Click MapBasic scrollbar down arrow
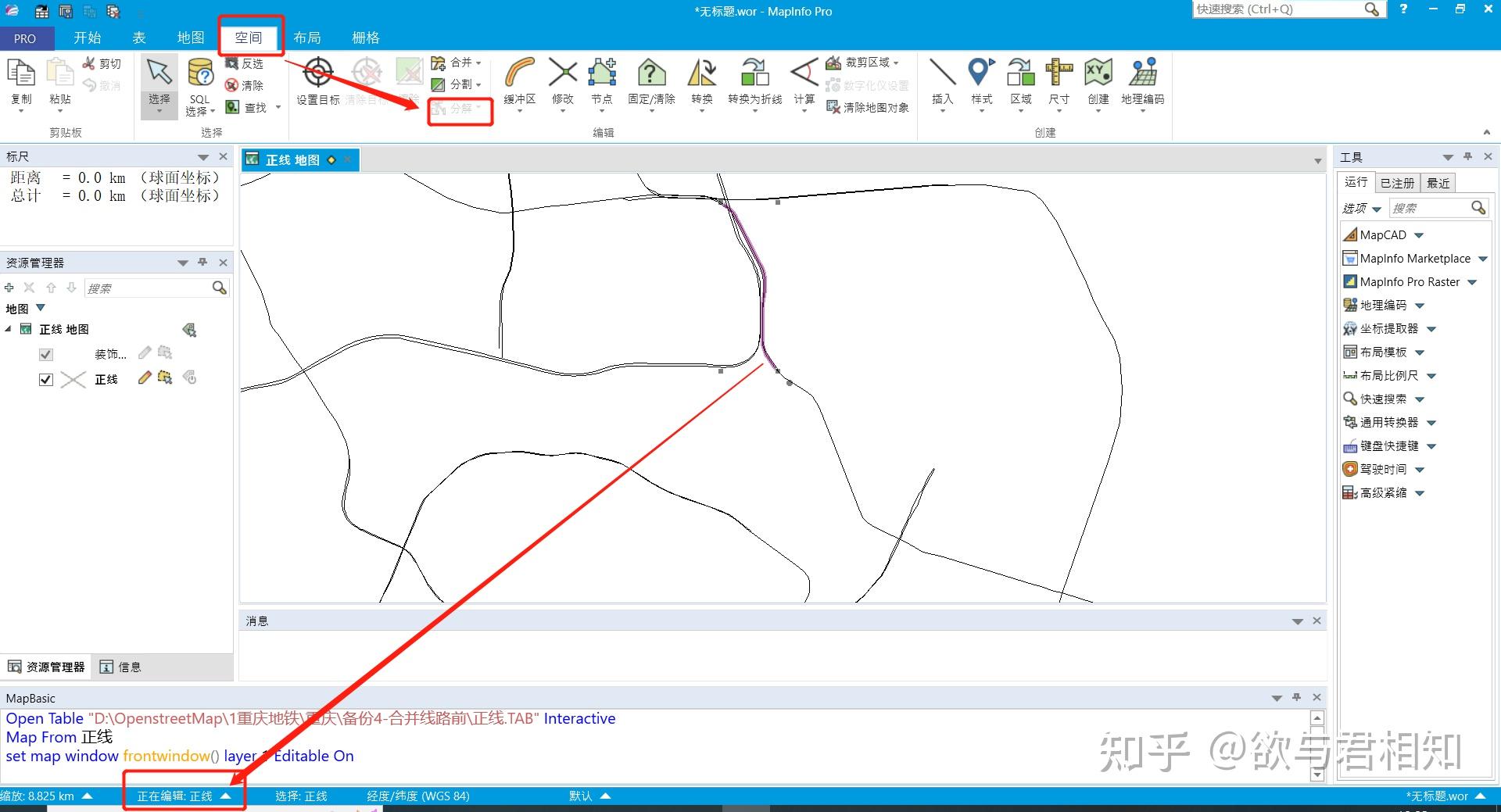Screen dimensions: 1501x812 pyautogui.click(x=1317, y=774)
